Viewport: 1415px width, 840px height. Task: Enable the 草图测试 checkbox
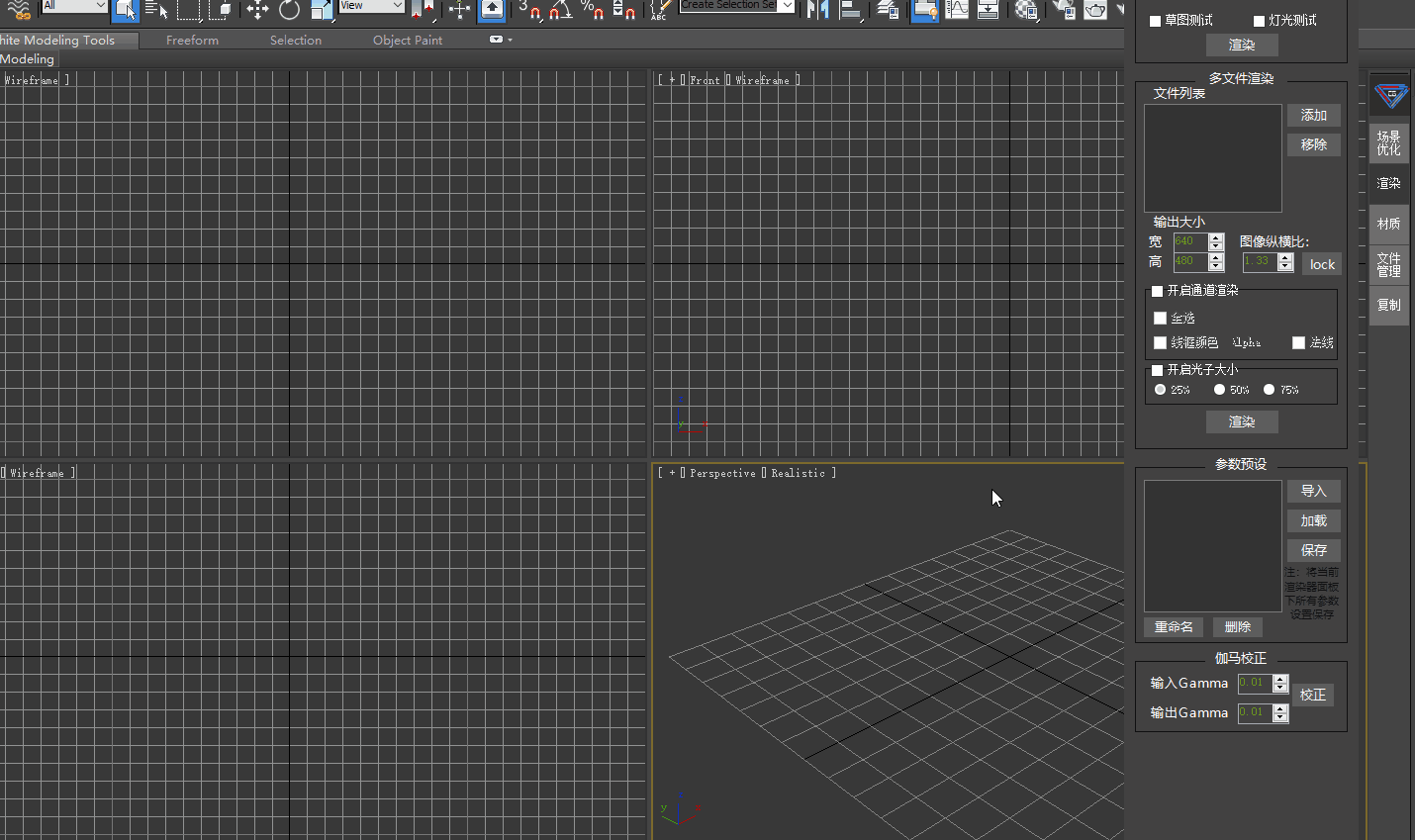click(x=1155, y=21)
